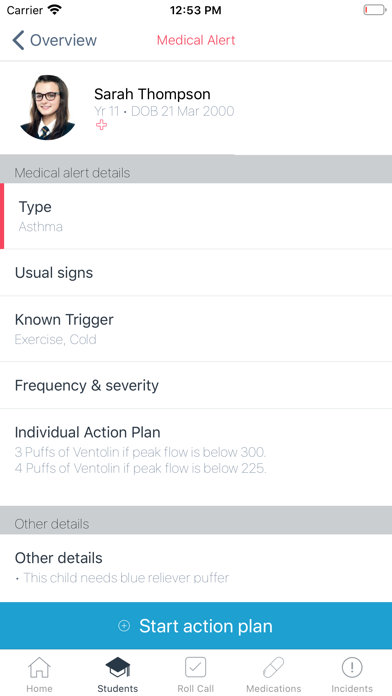Tap the pink medical cross icon
The height and width of the screenshot is (696, 392).
click(x=101, y=125)
